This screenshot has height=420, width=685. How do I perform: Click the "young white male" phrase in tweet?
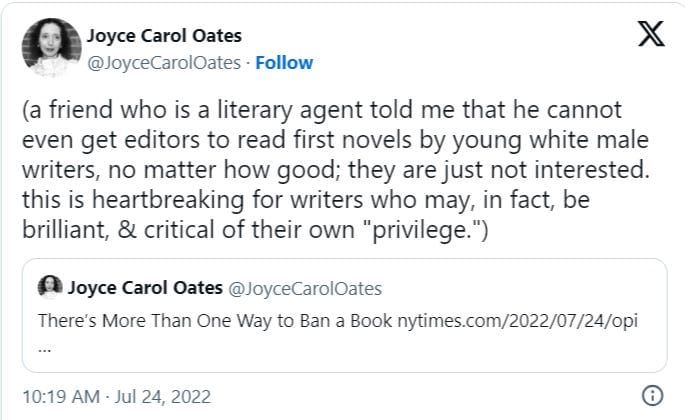tap(550, 141)
